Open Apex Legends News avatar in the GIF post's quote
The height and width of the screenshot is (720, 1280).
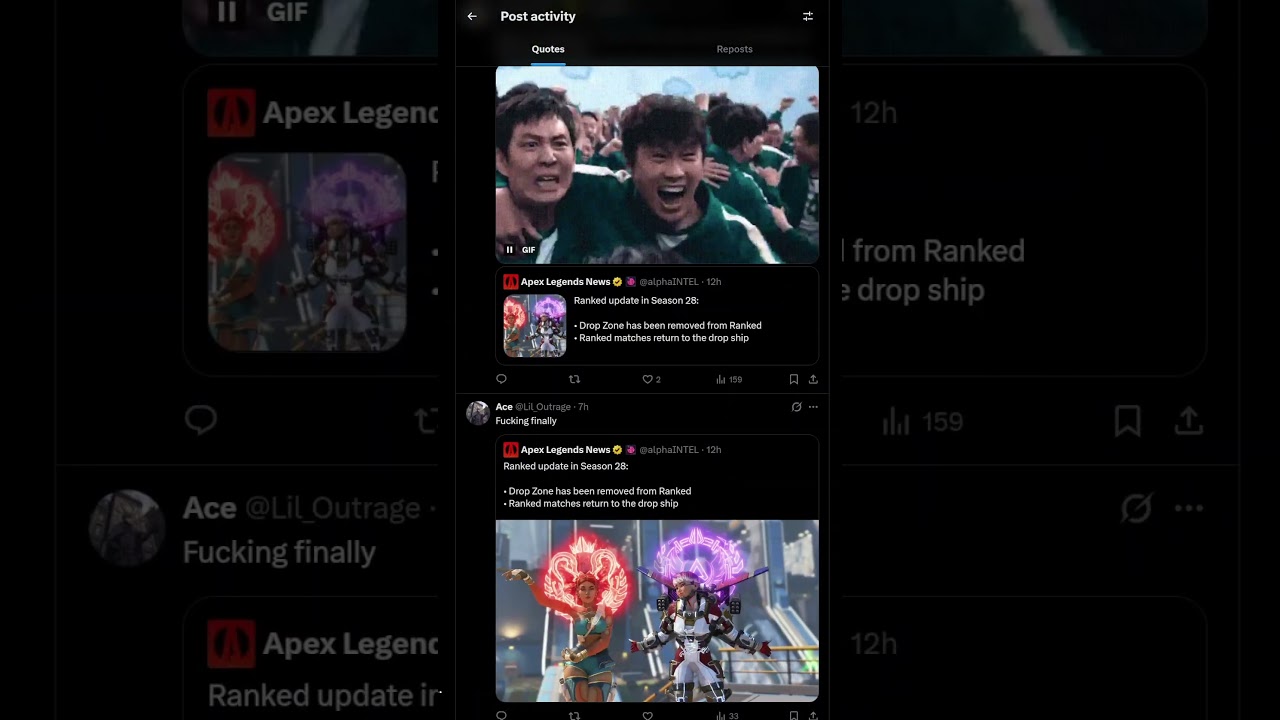510,282
